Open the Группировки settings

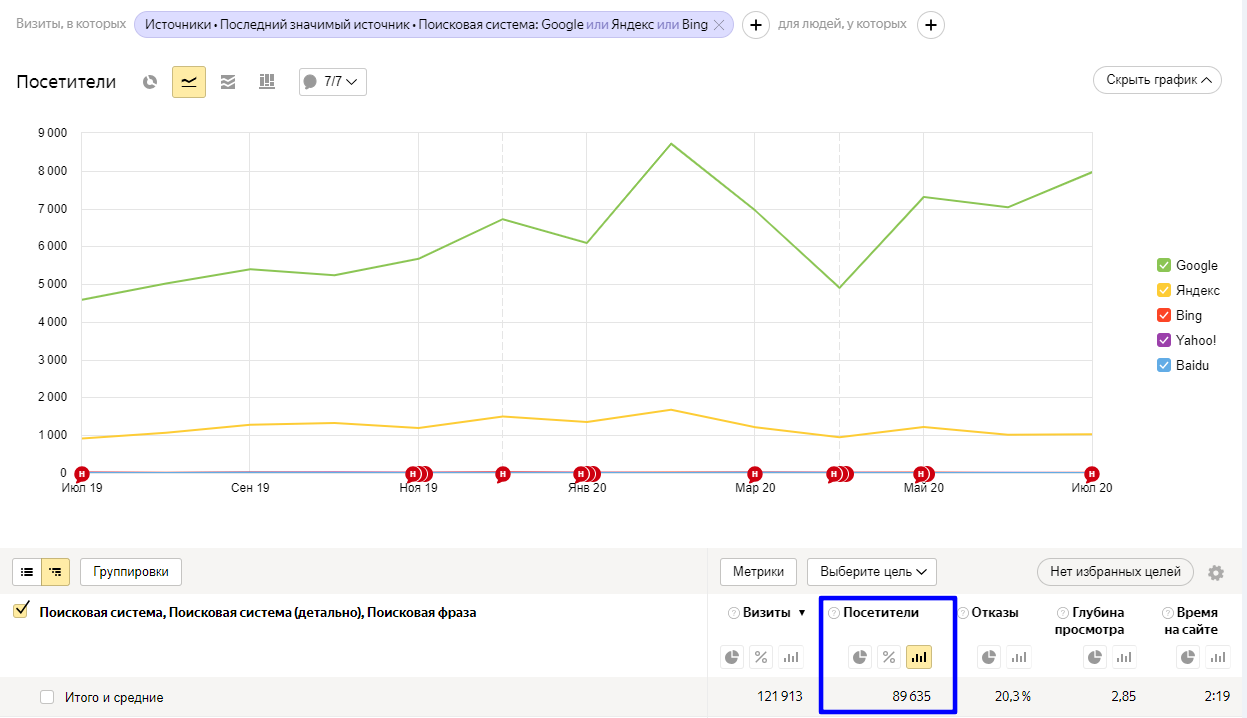click(x=131, y=572)
